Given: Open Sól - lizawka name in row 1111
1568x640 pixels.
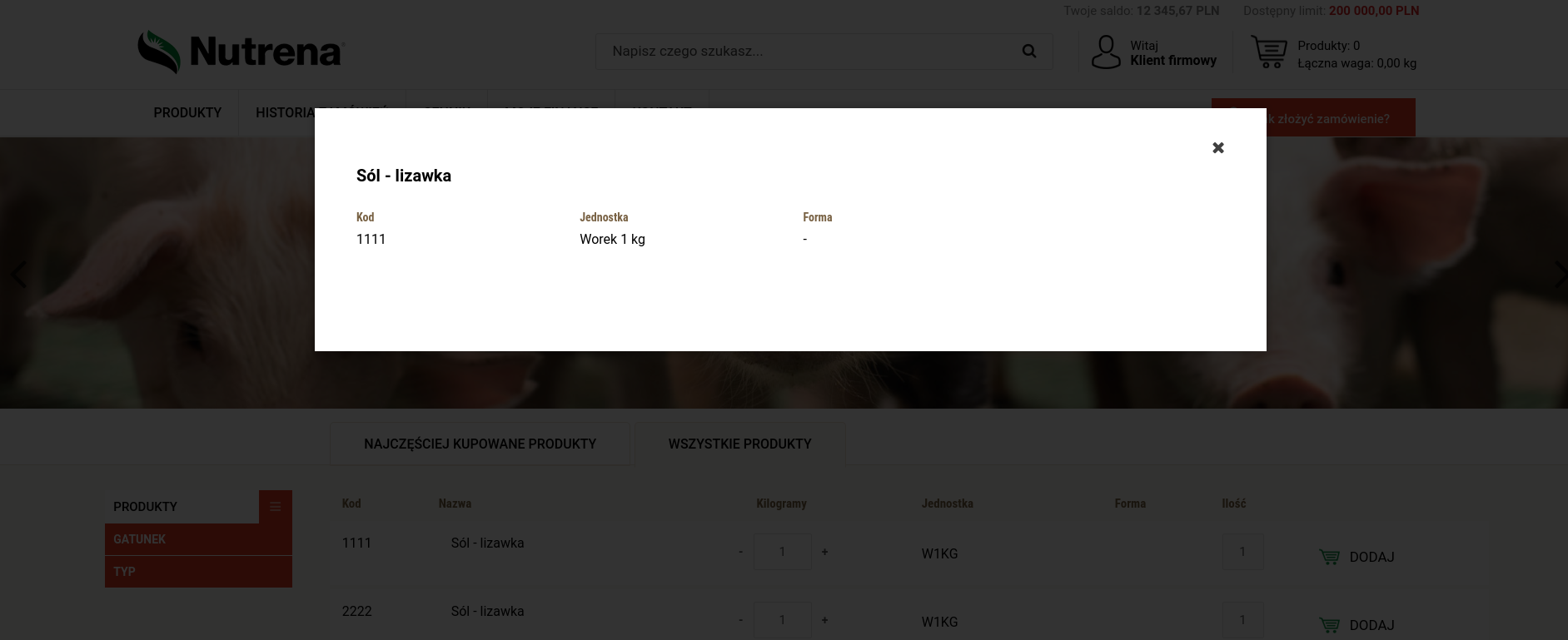Looking at the screenshot, I should coord(487,543).
